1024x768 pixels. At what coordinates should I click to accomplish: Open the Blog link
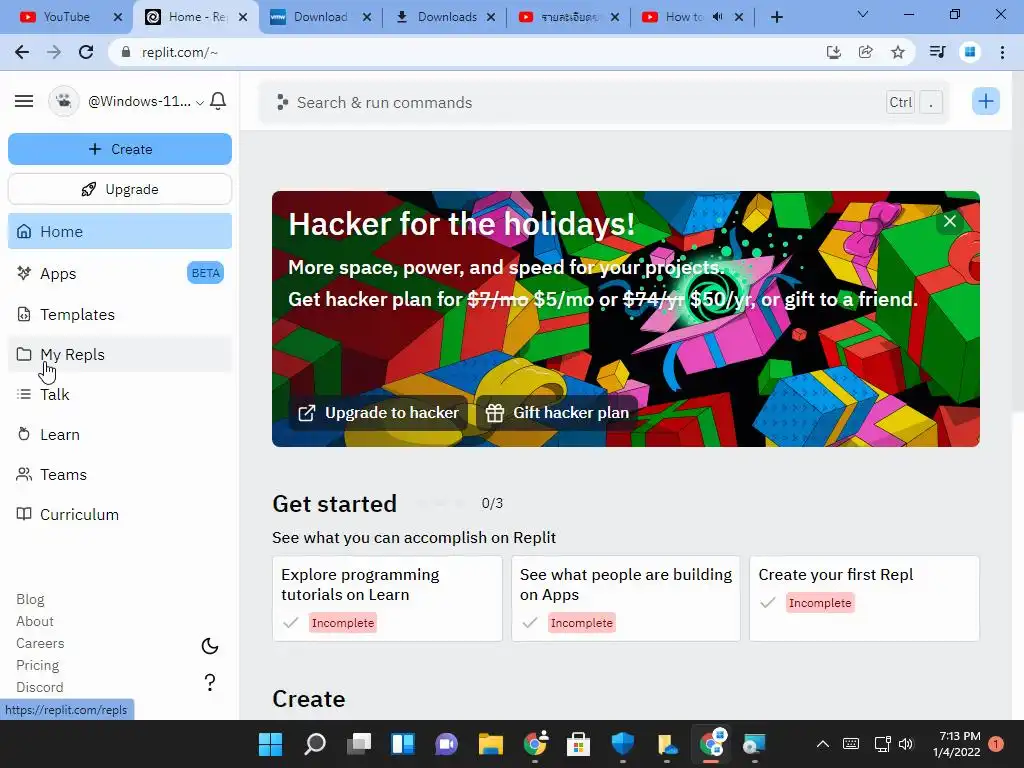[30, 600]
